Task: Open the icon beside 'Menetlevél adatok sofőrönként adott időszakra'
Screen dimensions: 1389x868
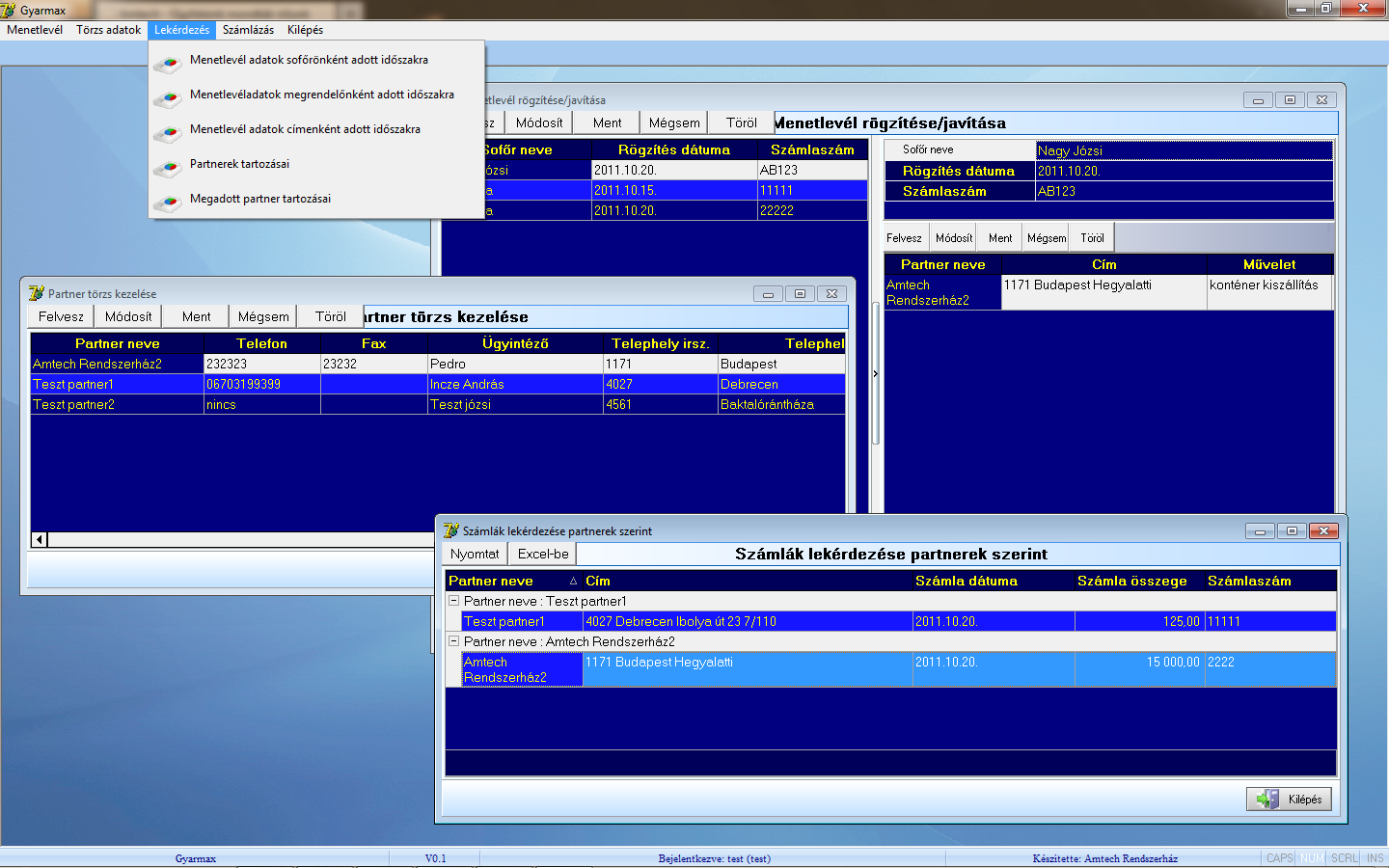Action: (168, 63)
